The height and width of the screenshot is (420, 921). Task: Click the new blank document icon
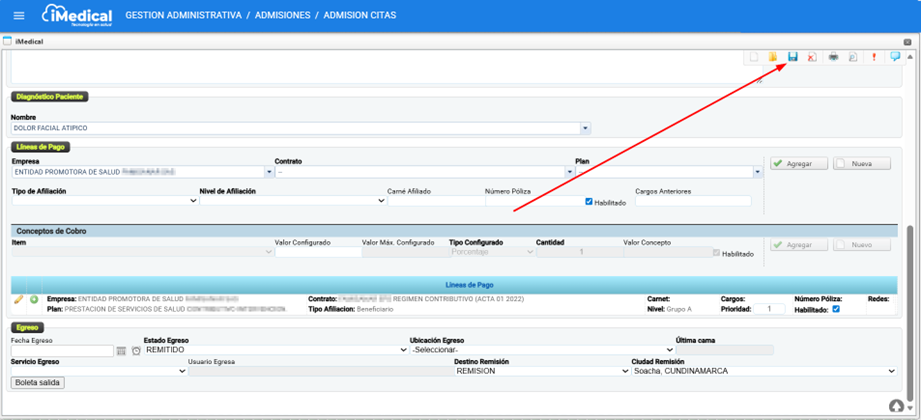pyautogui.click(x=755, y=58)
